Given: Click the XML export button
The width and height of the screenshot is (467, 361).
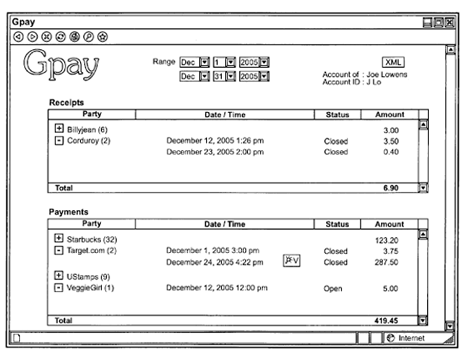Looking at the screenshot, I should pos(393,62).
